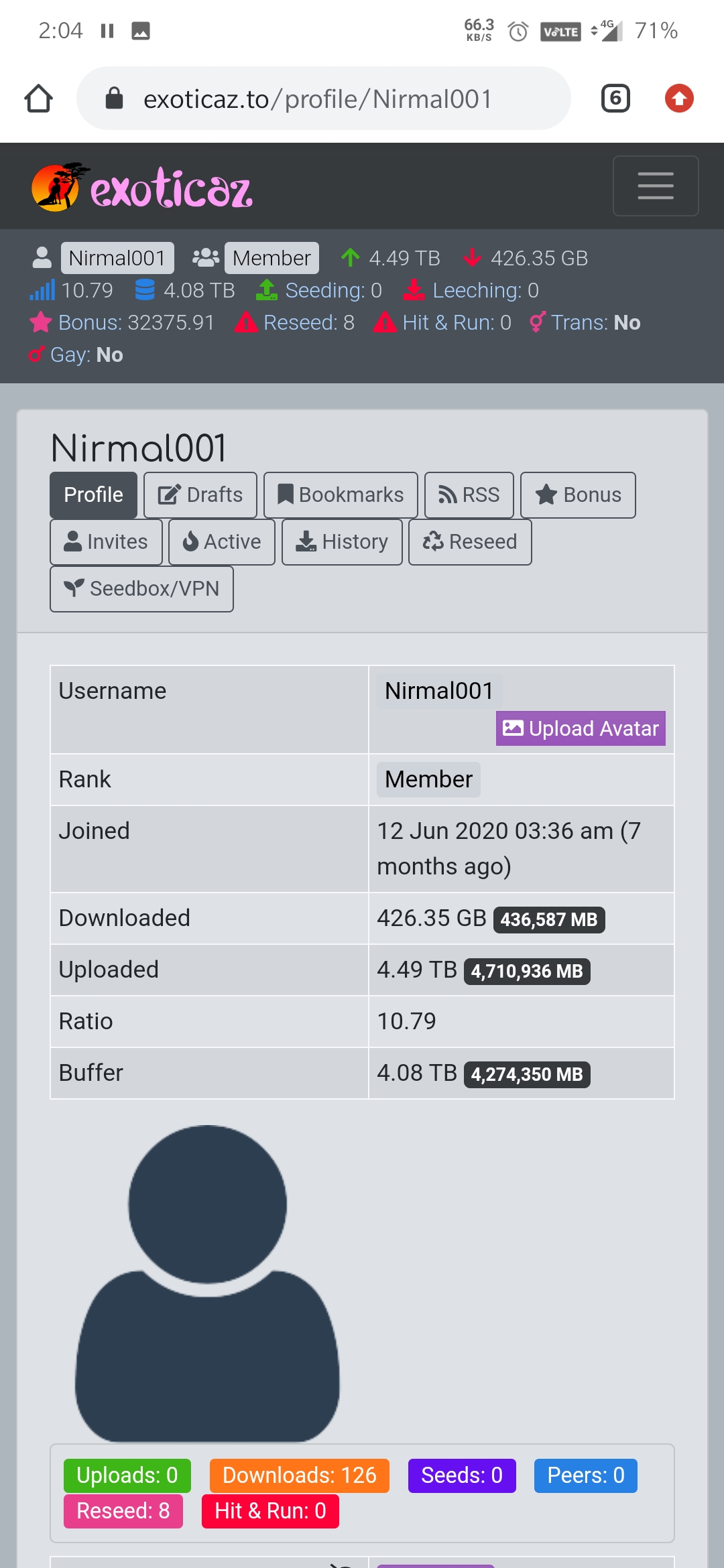Screen dimensions: 724x1568
Task: Click the blue buffer database icon
Action: pos(145,290)
